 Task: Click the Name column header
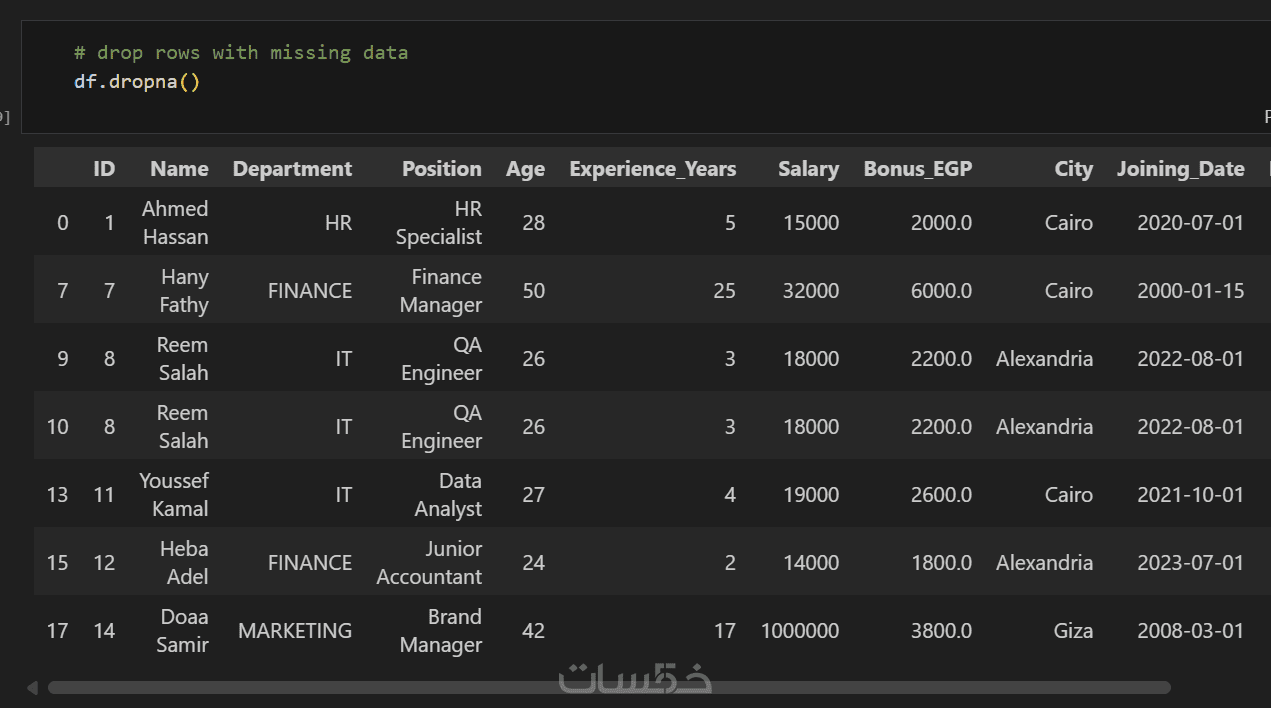coord(179,169)
